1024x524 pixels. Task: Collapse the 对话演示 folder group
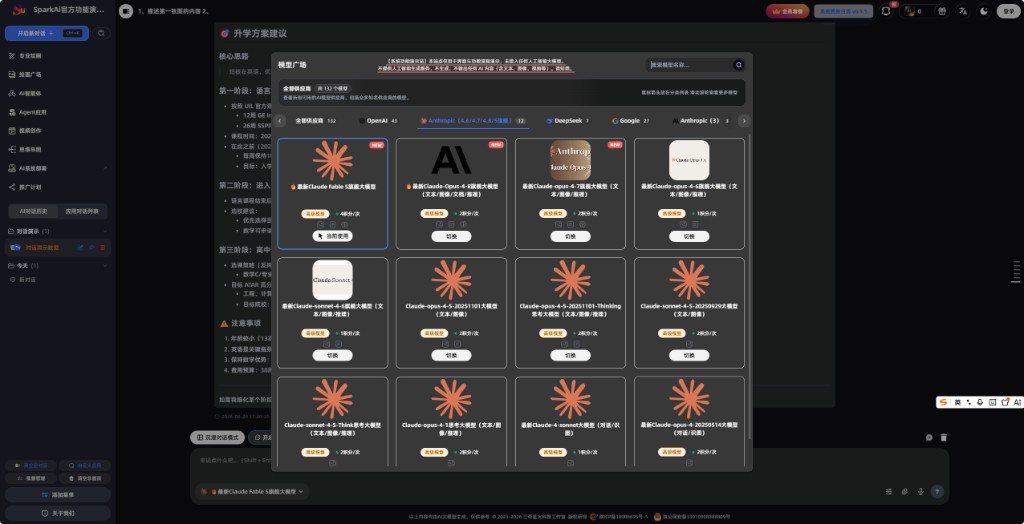pos(105,231)
